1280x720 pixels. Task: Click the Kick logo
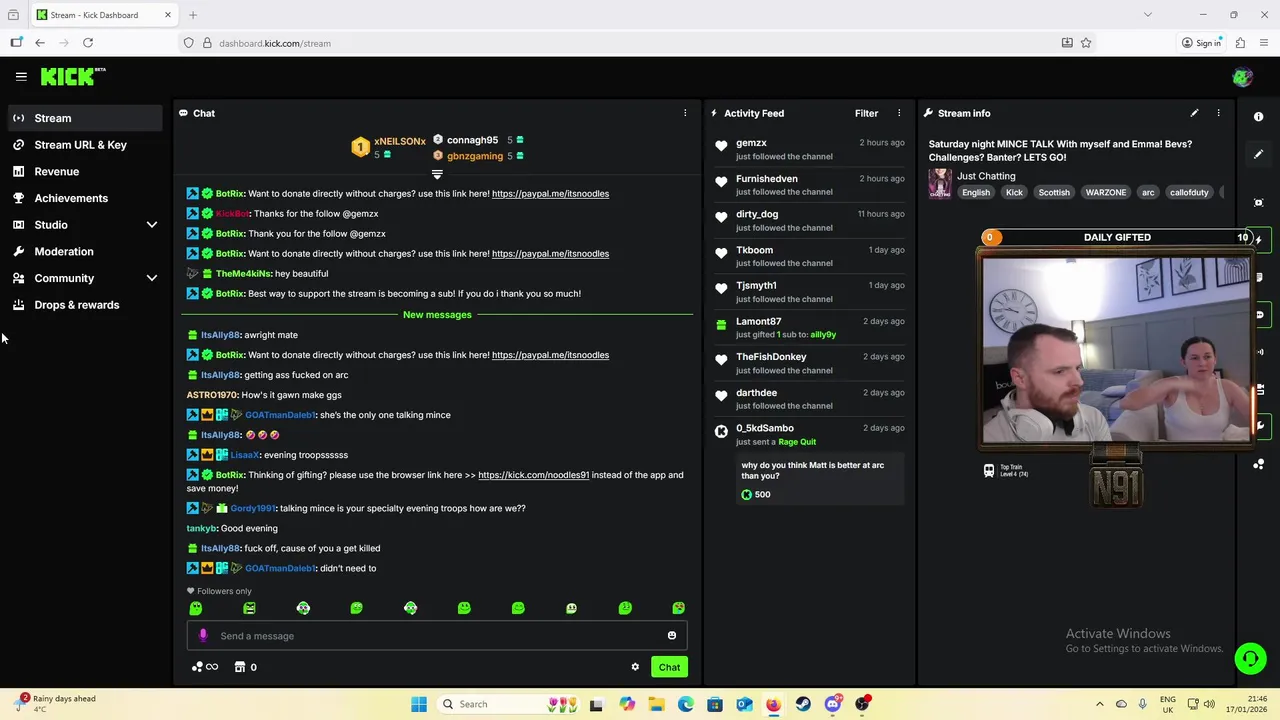click(73, 76)
